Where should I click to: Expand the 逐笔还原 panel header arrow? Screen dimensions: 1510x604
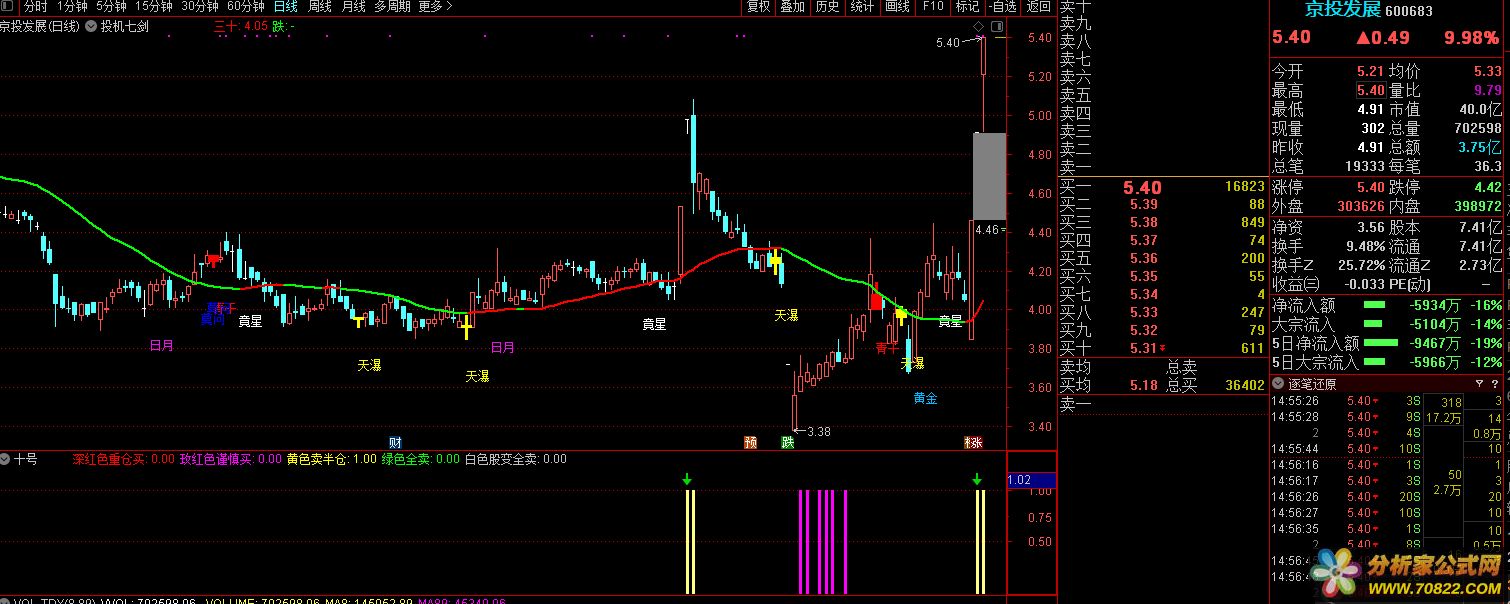coord(1279,384)
